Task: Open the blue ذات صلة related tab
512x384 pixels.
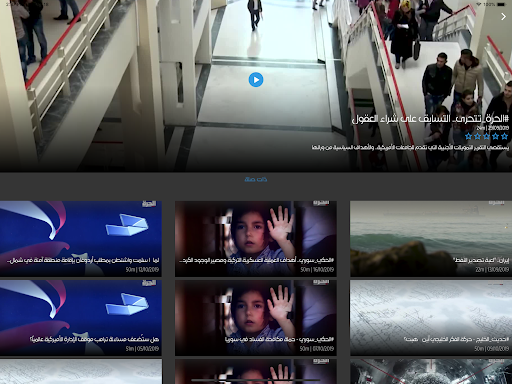Action: (256, 179)
